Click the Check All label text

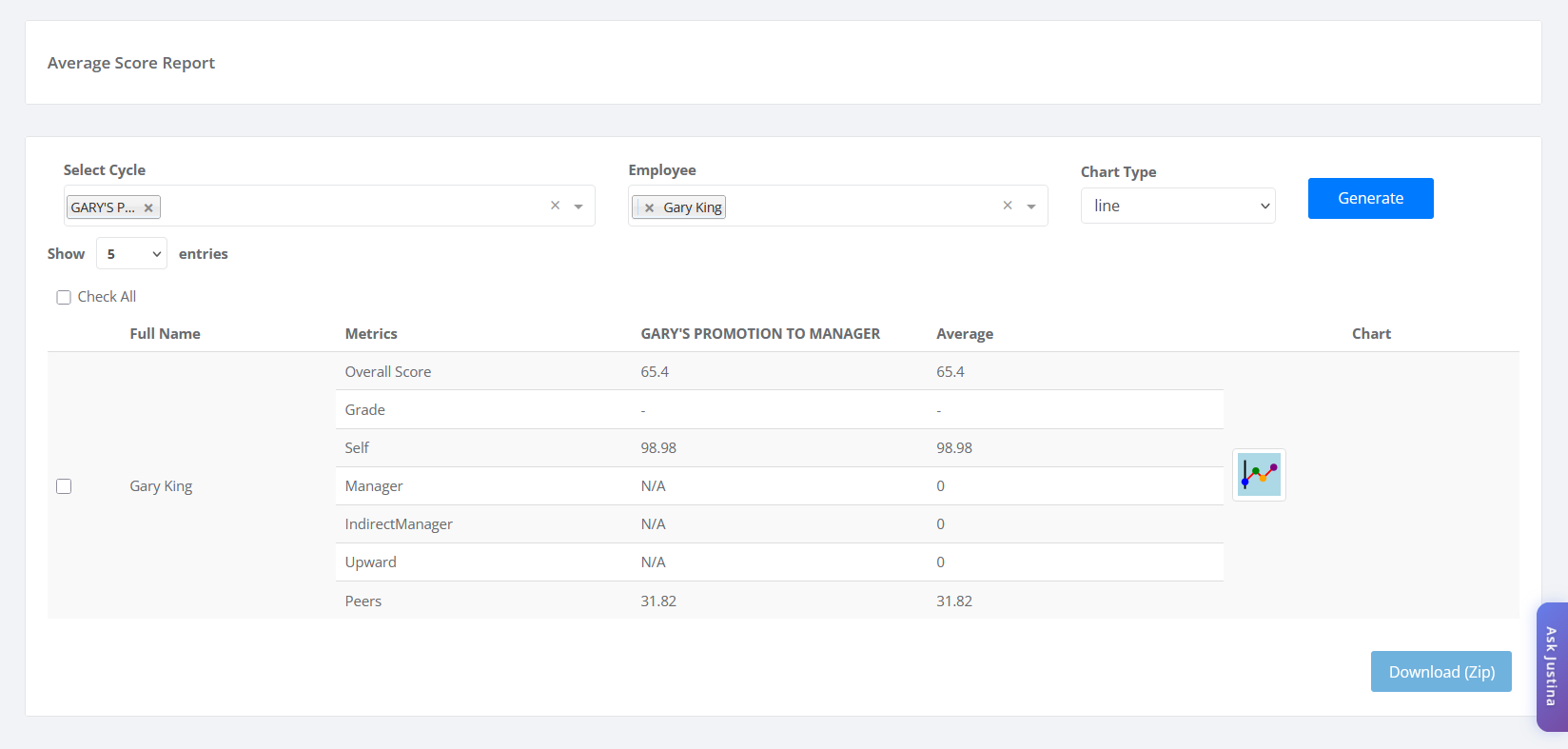tap(107, 297)
